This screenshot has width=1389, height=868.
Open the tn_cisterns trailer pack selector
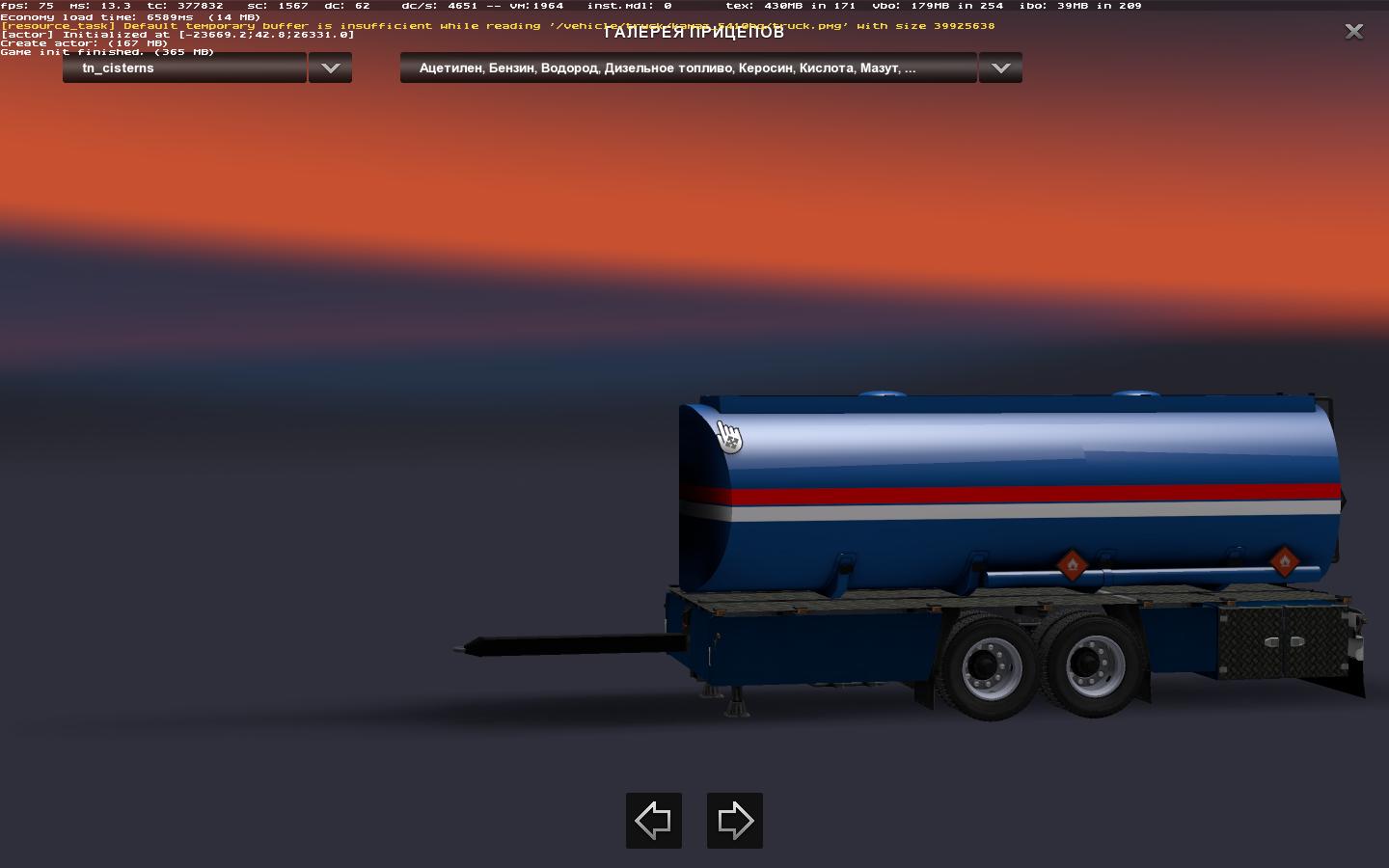(x=184, y=68)
